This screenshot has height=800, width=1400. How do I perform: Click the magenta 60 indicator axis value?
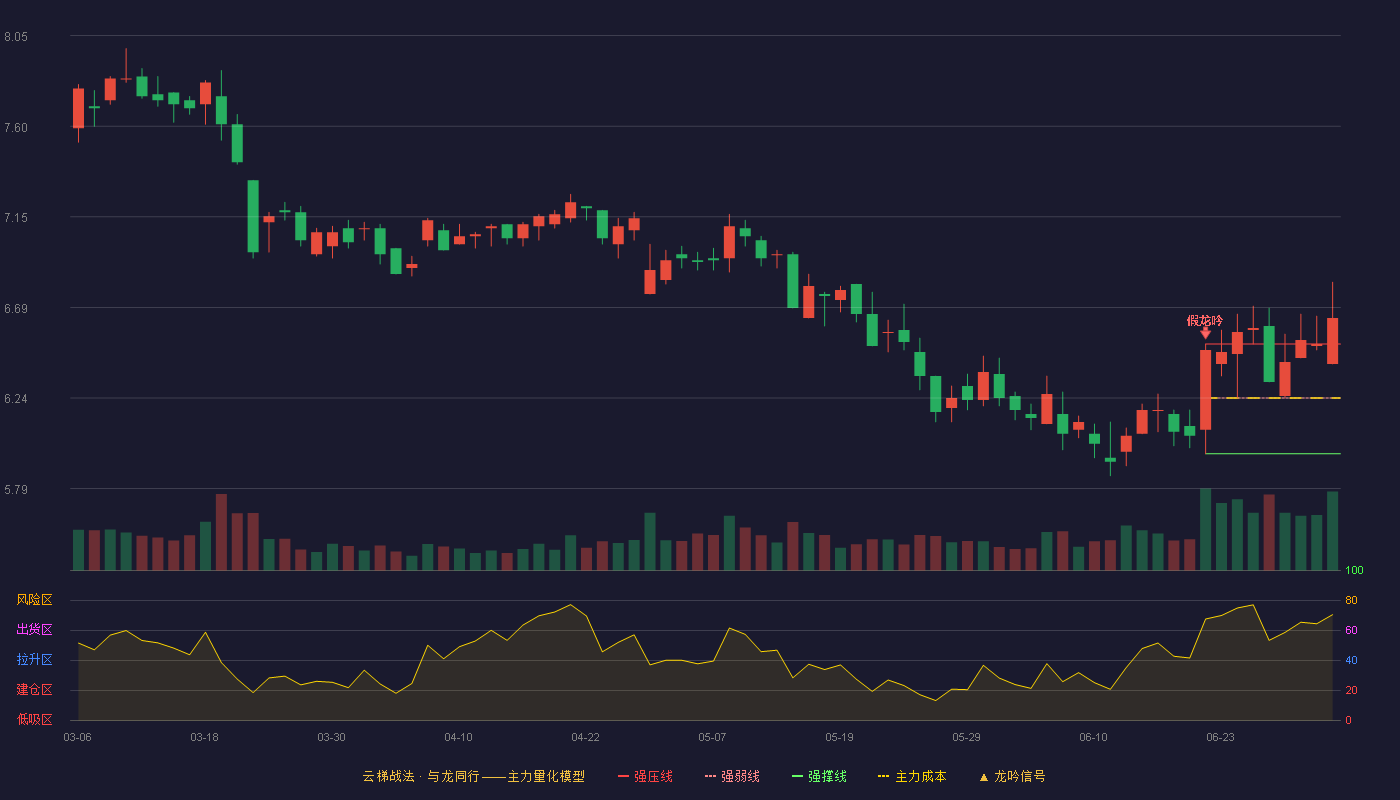[1351, 630]
